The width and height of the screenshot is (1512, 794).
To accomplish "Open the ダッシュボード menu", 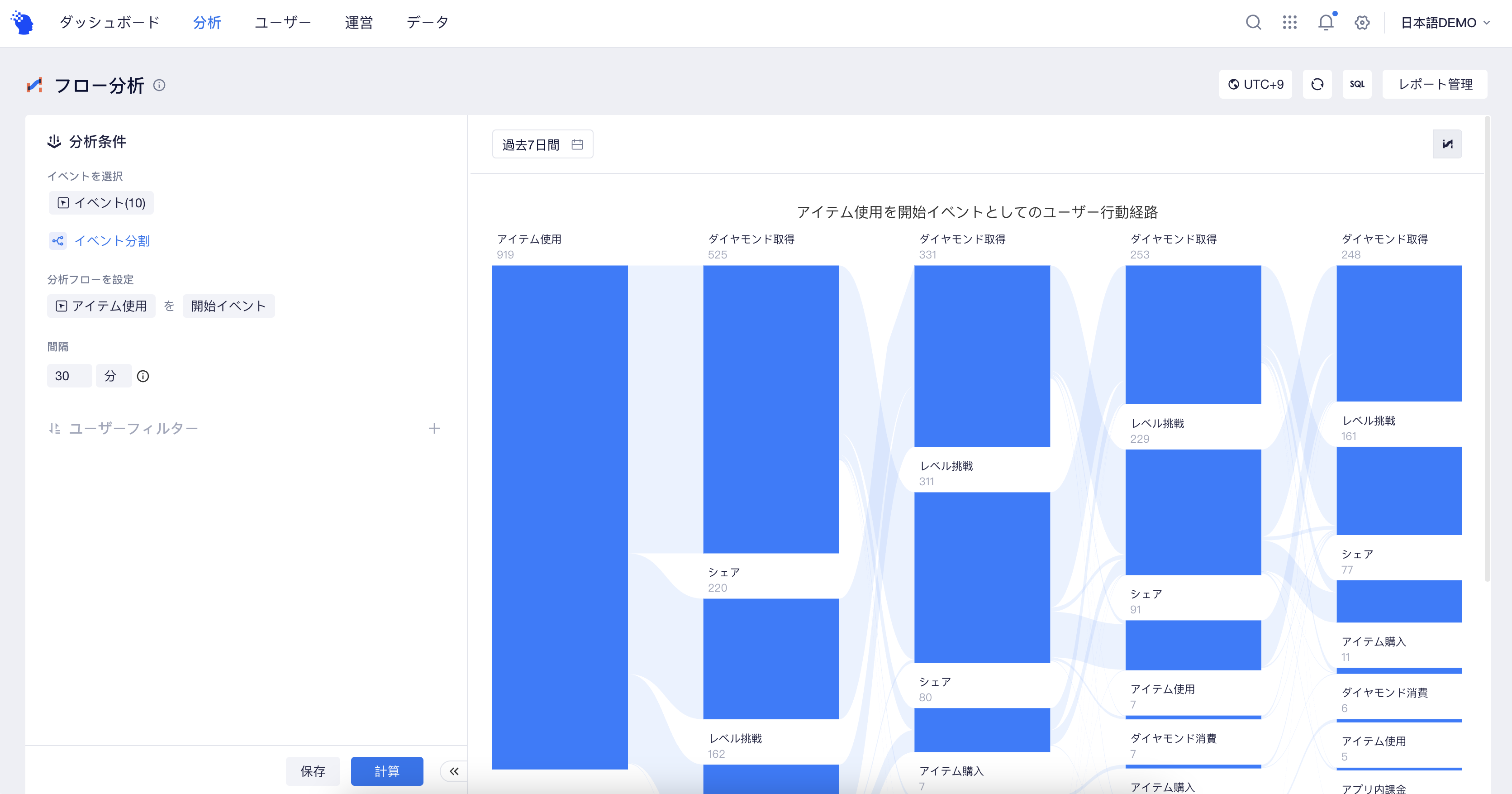I will [x=110, y=22].
